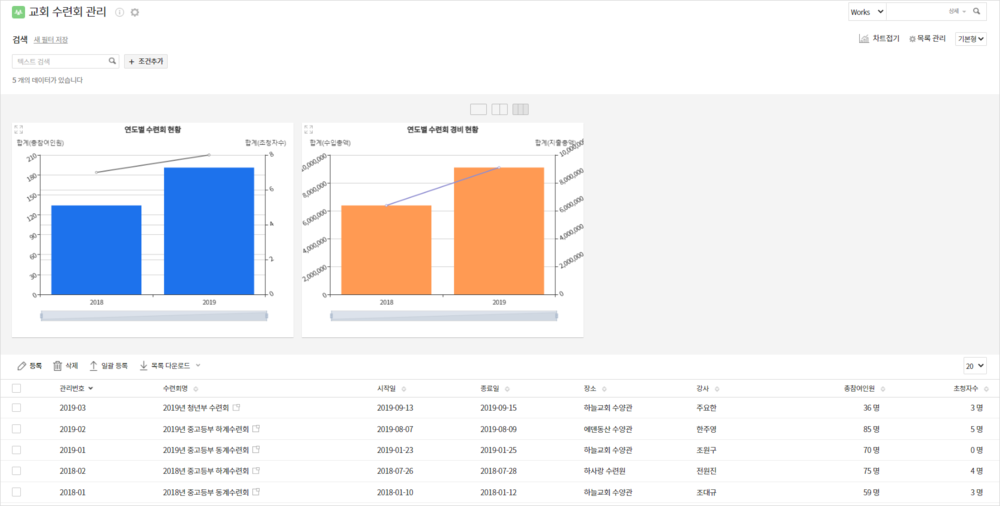Open the 기본형 view dropdown
1000x506 pixels.
[971, 39]
